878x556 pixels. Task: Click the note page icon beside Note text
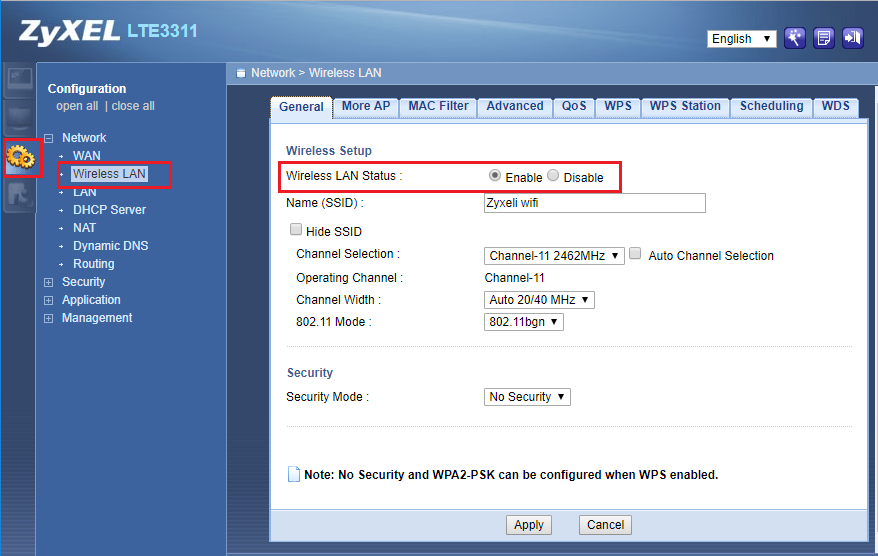pyautogui.click(x=293, y=474)
